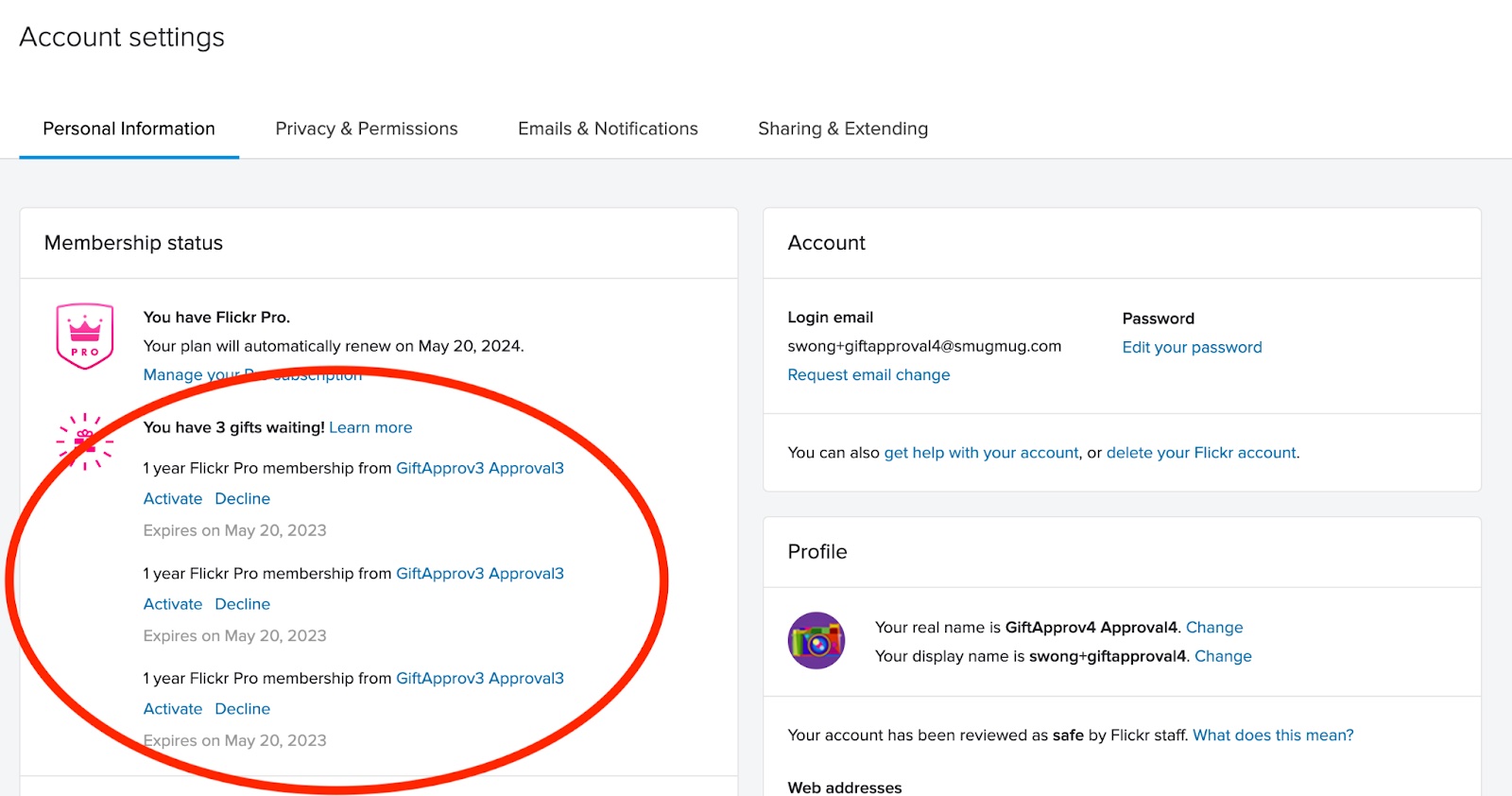Open get help with your account
The height and width of the screenshot is (796, 1512).
pos(981,453)
